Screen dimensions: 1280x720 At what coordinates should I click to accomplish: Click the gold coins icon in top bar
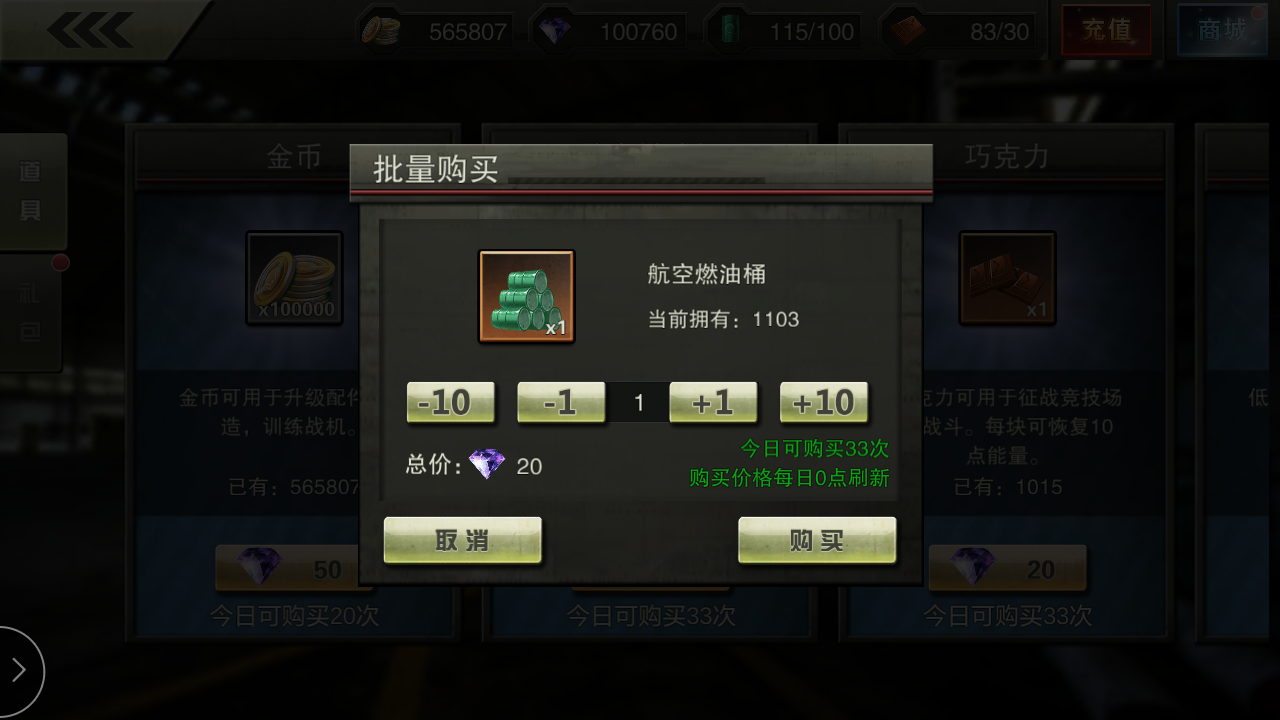pyautogui.click(x=381, y=31)
